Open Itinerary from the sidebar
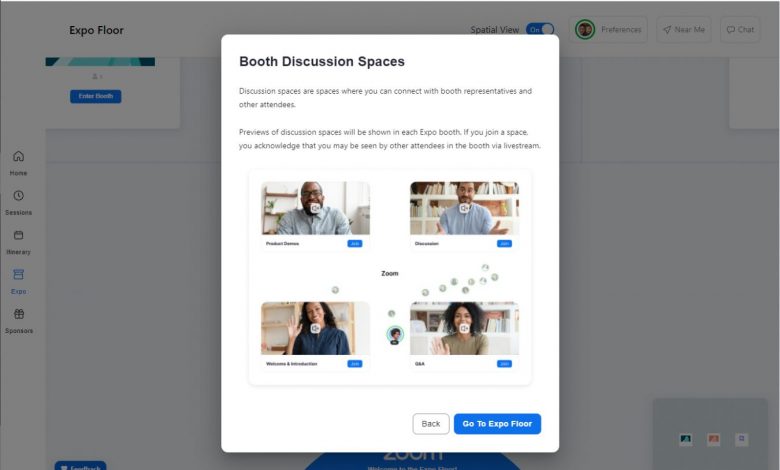Image resolution: width=780 pixels, height=470 pixels. point(18,242)
